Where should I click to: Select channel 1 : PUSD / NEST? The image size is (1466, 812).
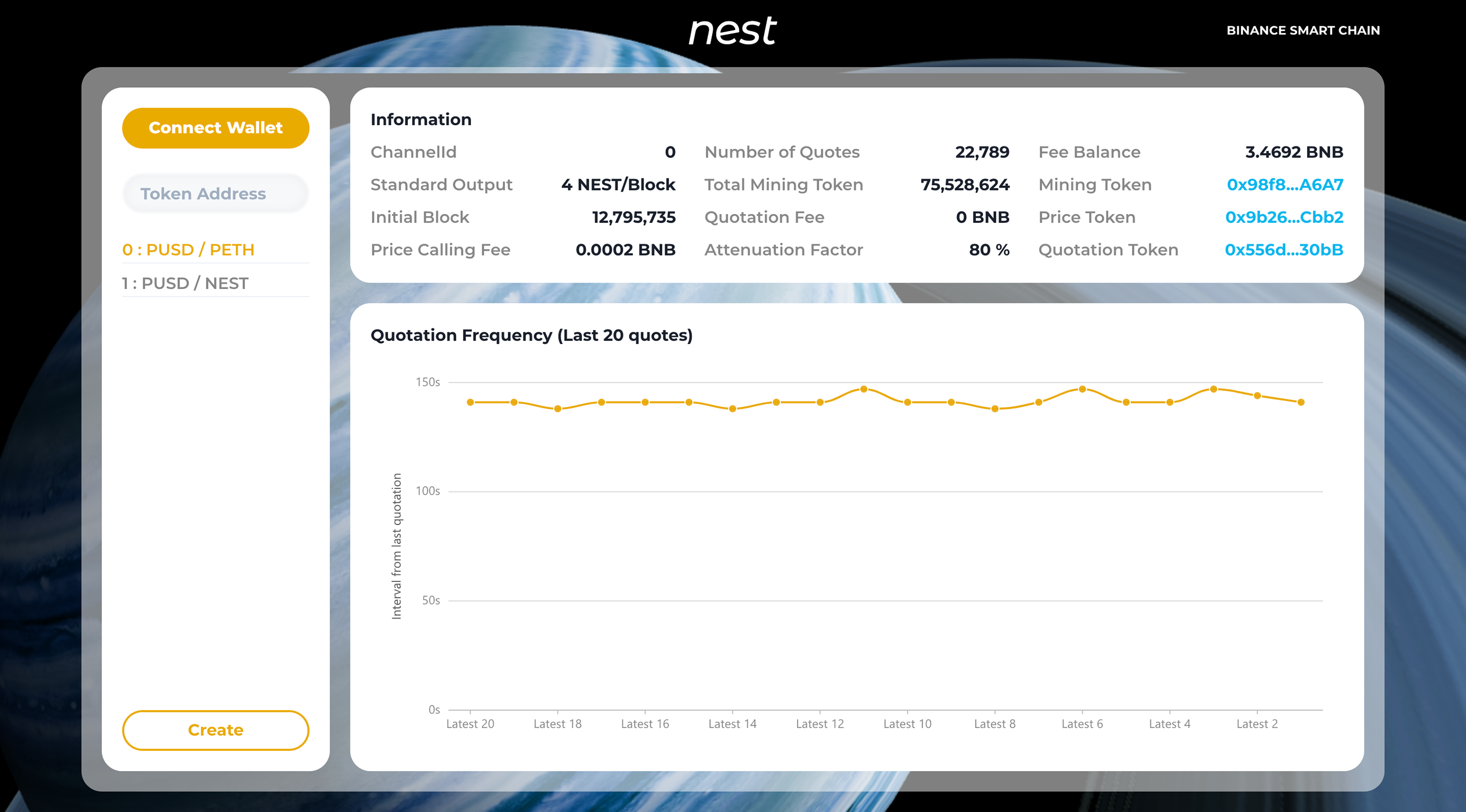tap(185, 283)
